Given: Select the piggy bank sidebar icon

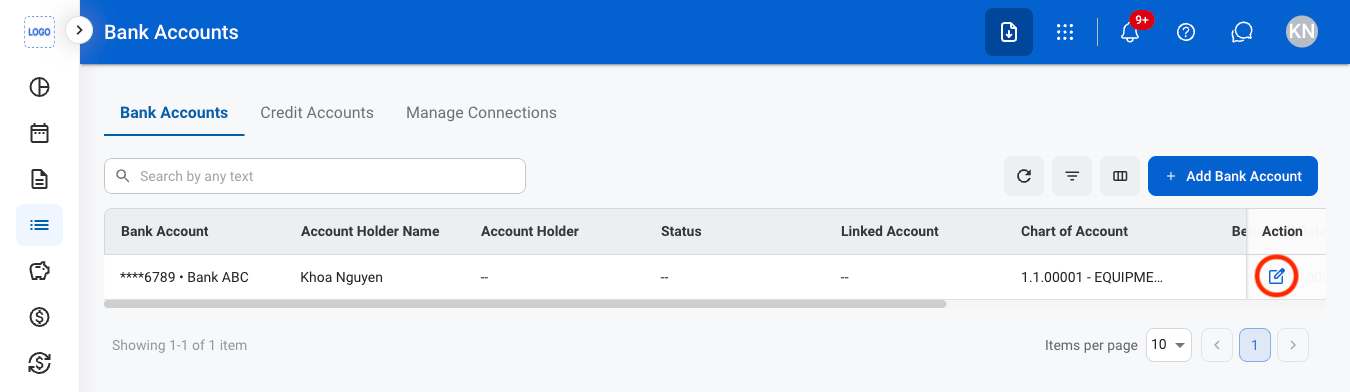Looking at the screenshot, I should [39, 271].
